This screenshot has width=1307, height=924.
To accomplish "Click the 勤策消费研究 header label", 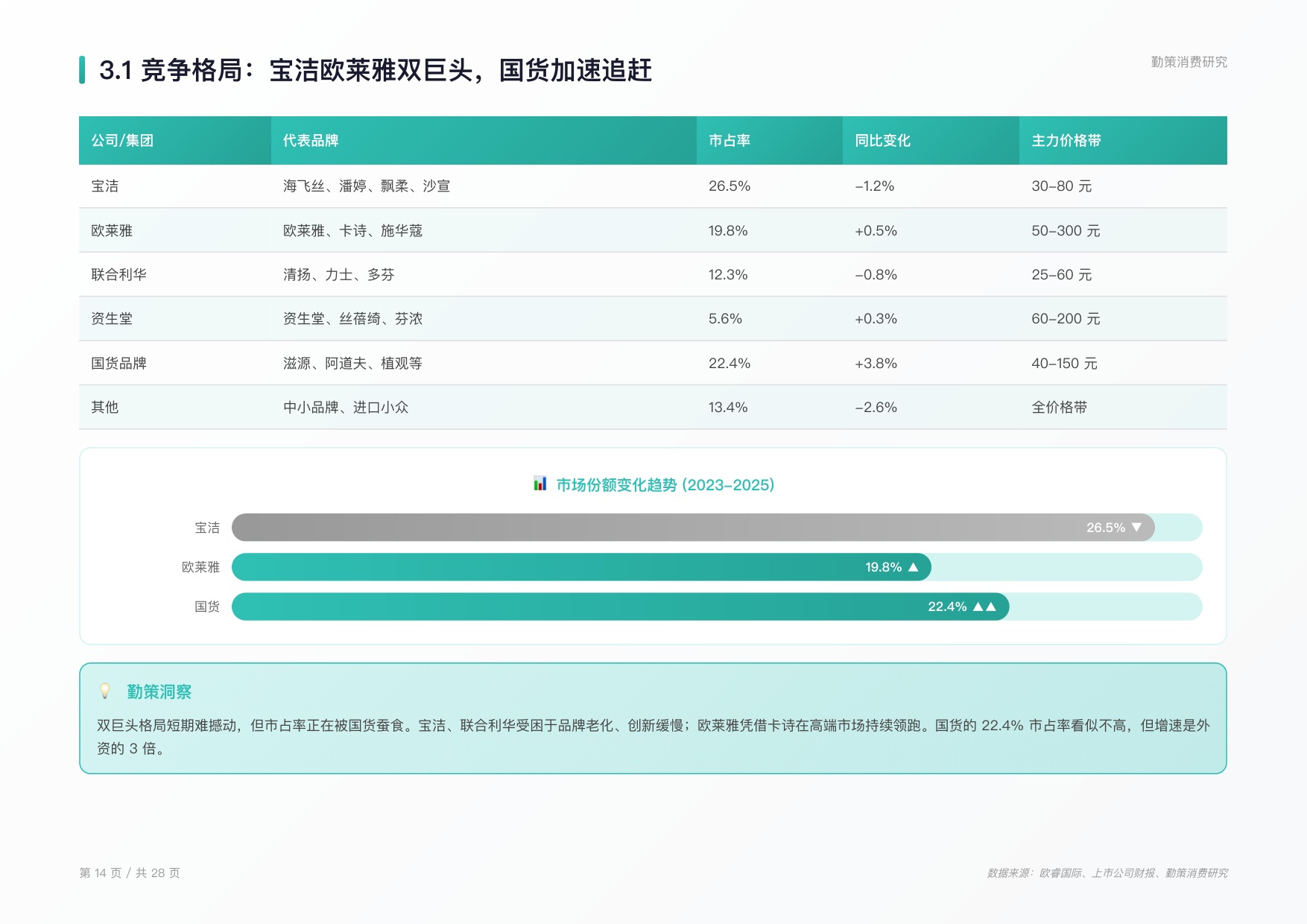I will (x=1189, y=62).
